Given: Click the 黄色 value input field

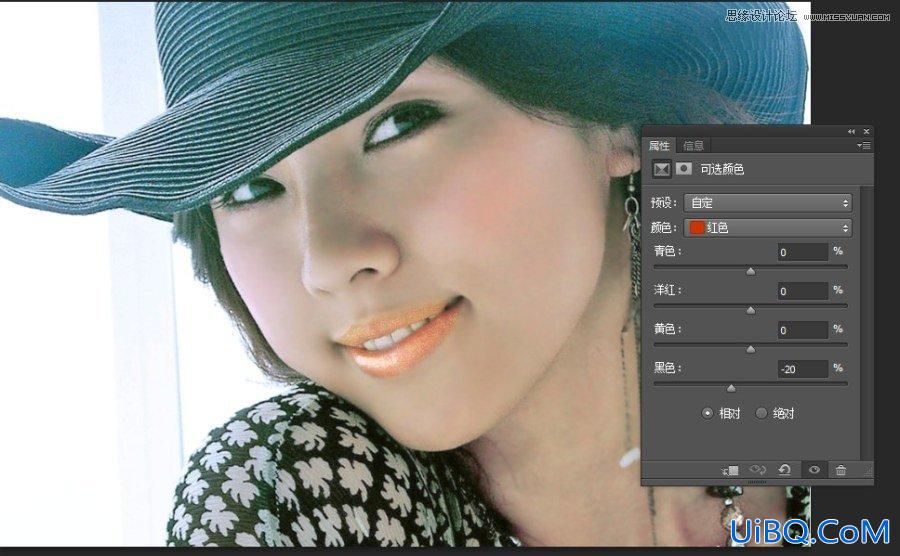Looking at the screenshot, I should point(802,330).
